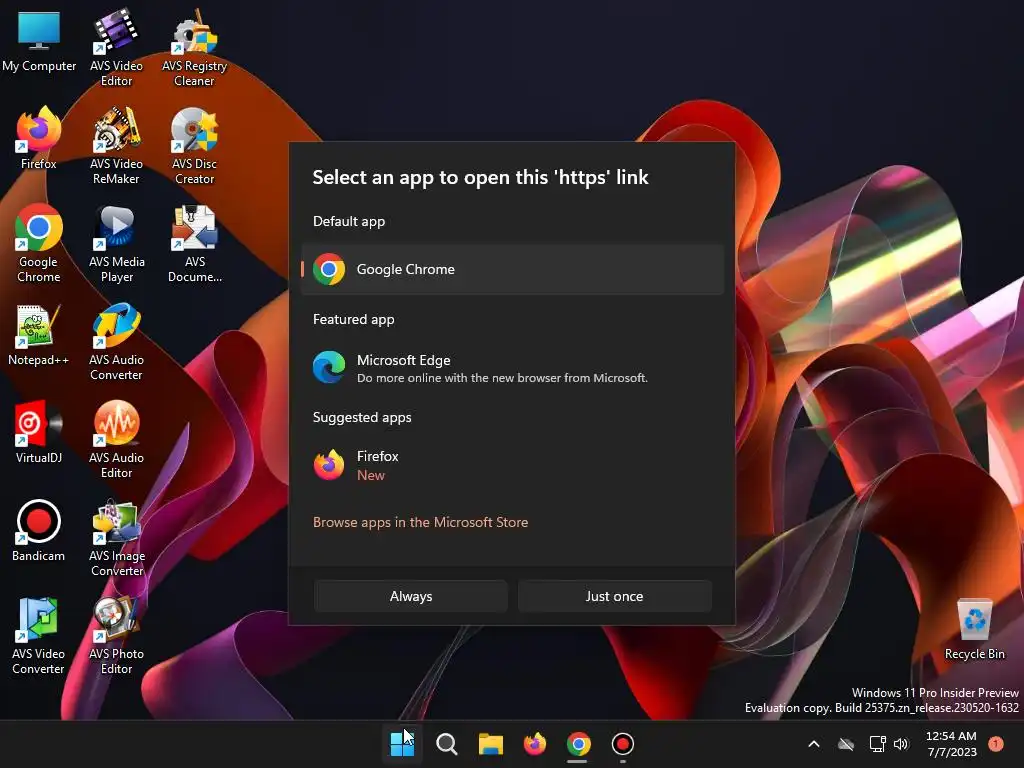Click the Firefox desktop shortcut

(x=39, y=138)
